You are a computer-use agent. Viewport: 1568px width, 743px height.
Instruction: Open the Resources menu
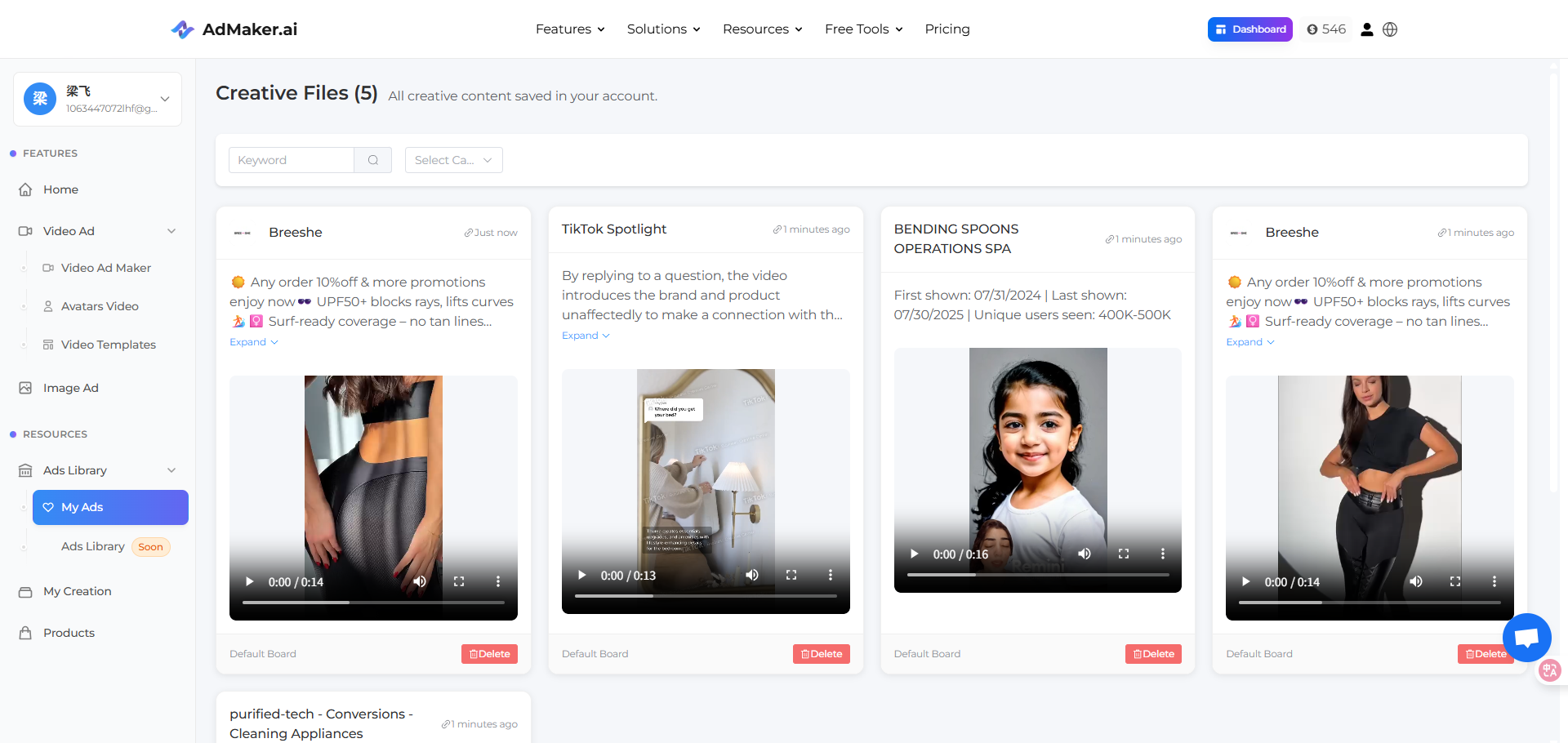coord(763,29)
